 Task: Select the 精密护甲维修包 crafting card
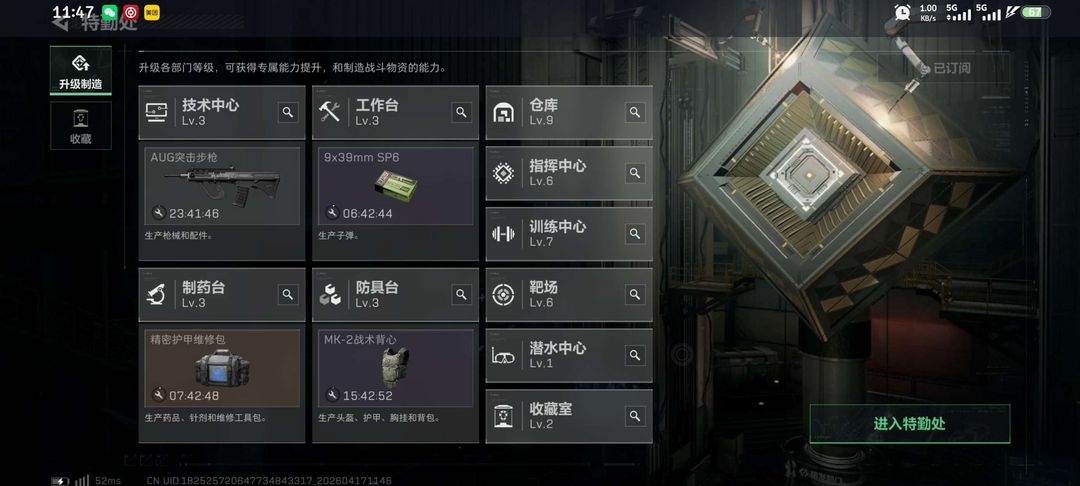[x=222, y=368]
